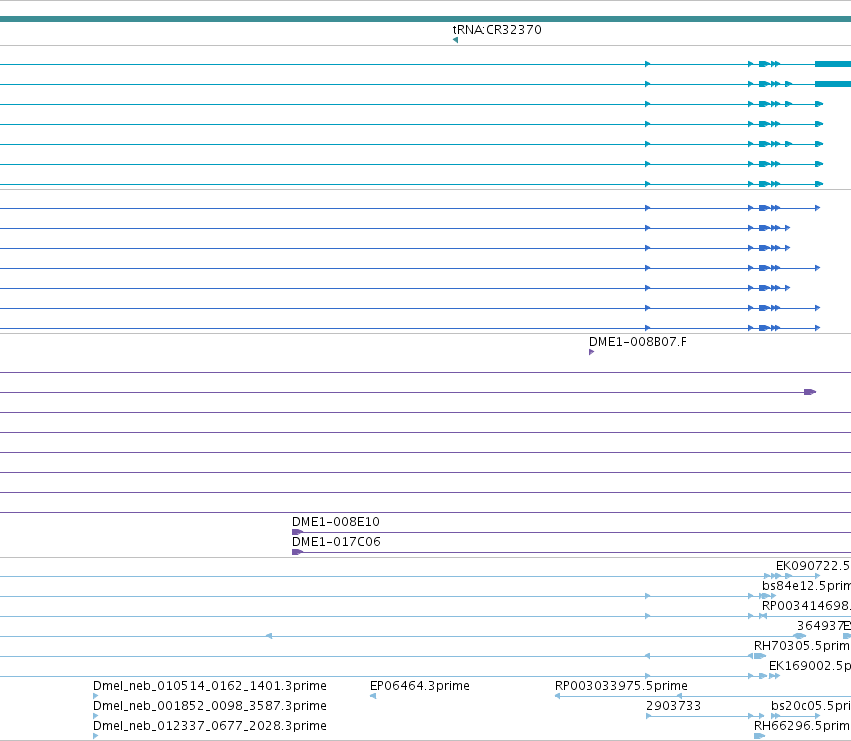The height and width of the screenshot is (741, 851).
Task: Select the RP003414698 label
Action: click(x=806, y=606)
